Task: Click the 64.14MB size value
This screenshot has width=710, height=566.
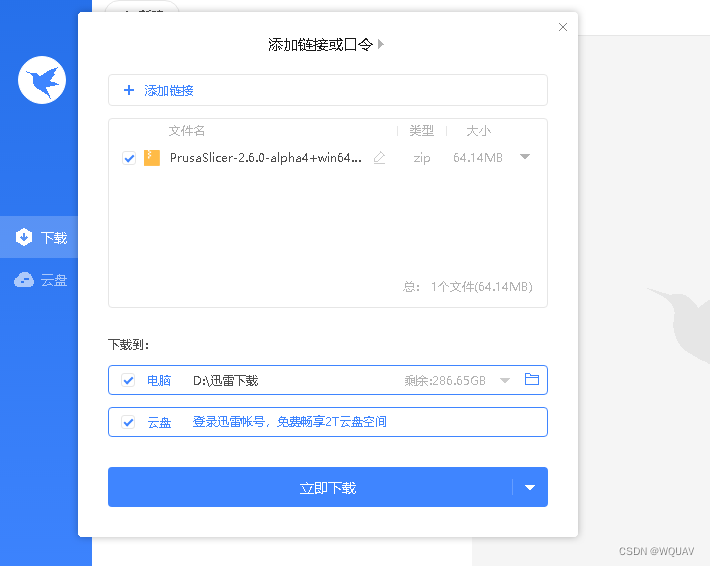Action: click(478, 158)
